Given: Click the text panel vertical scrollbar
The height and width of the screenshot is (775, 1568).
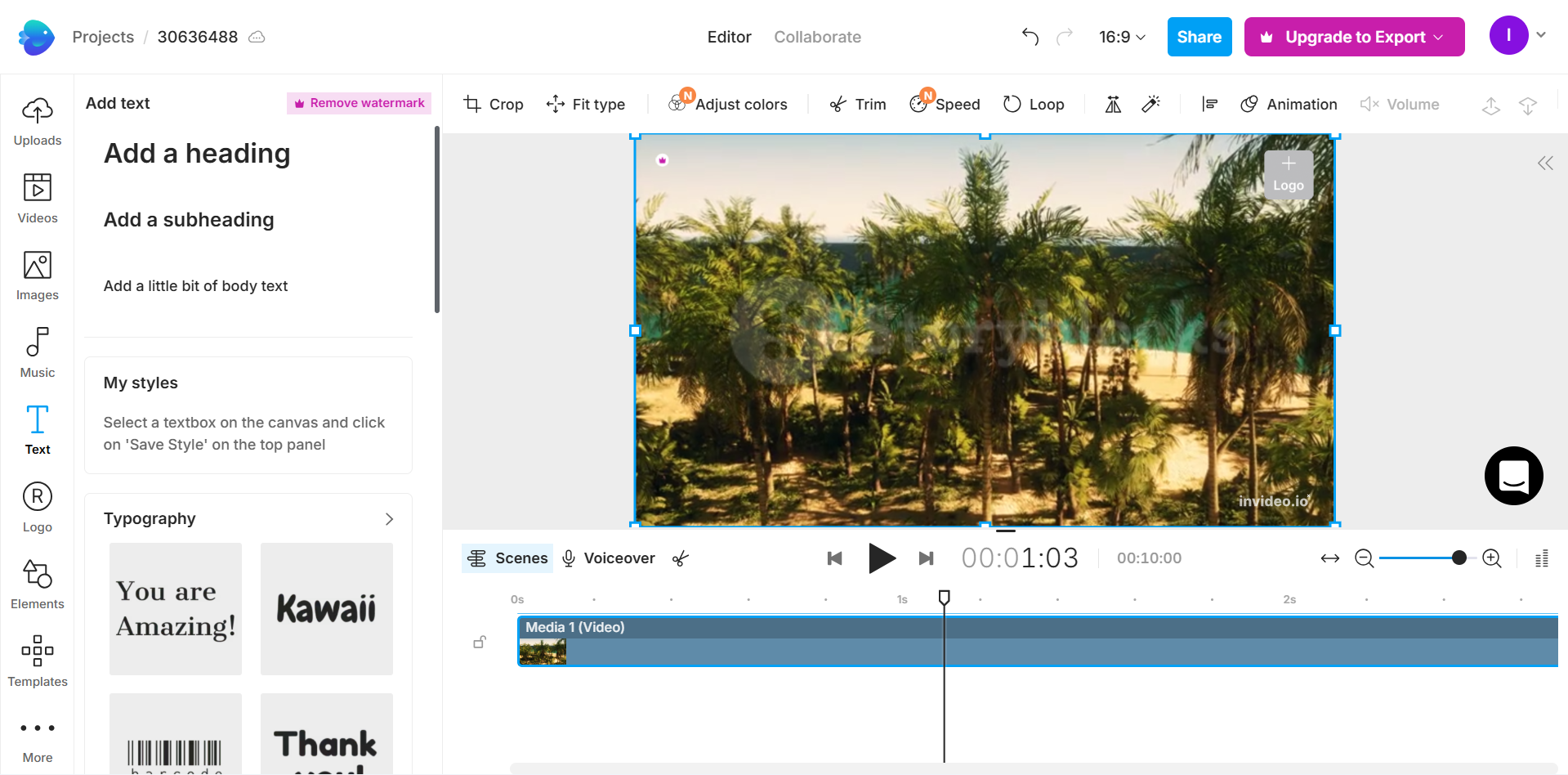Looking at the screenshot, I should [437, 219].
